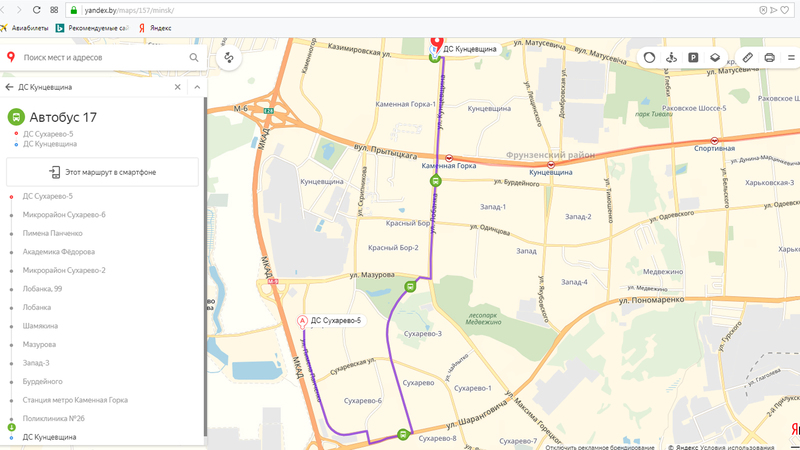The image size is (800, 450).
Task: Click the print map icon
Action: (x=769, y=58)
